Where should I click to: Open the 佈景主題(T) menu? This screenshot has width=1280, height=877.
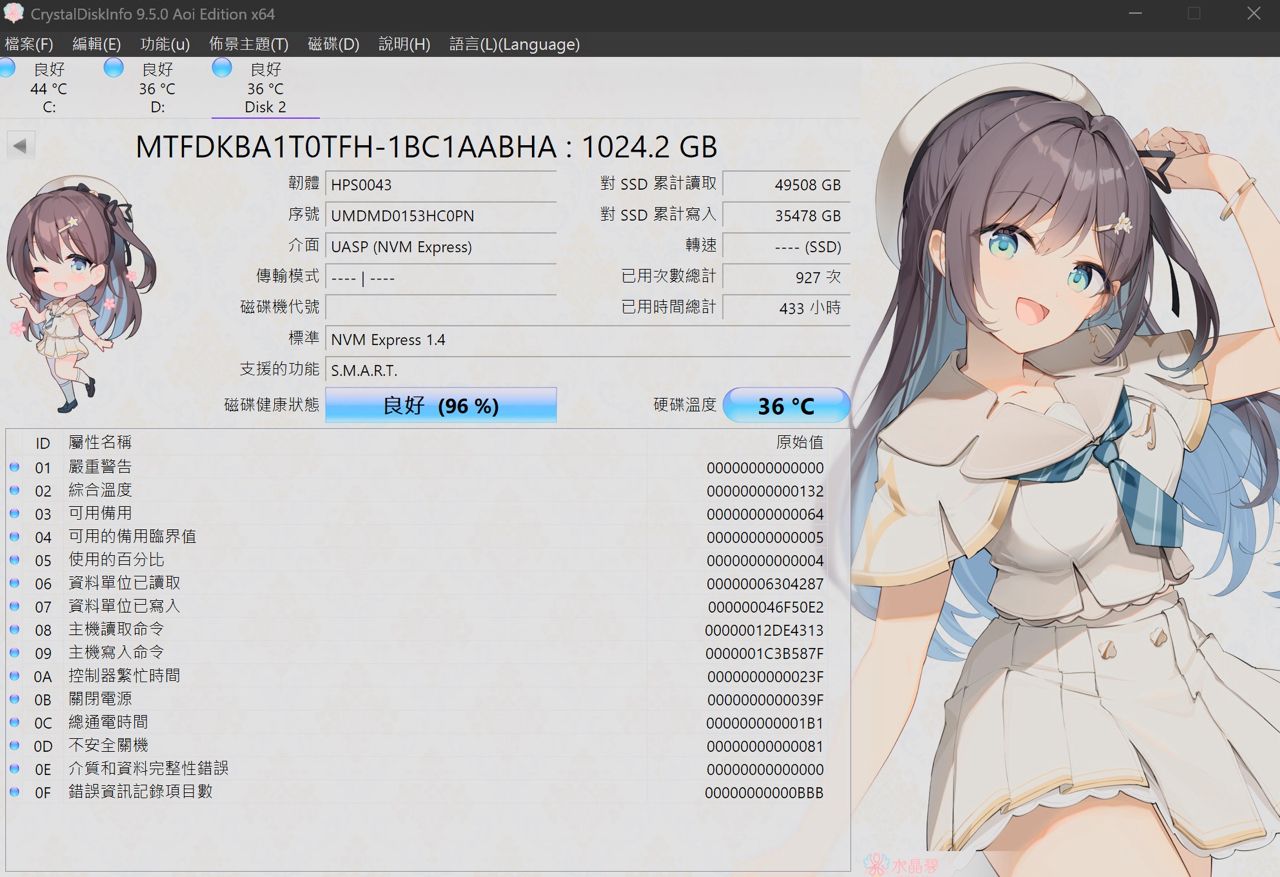click(x=248, y=44)
